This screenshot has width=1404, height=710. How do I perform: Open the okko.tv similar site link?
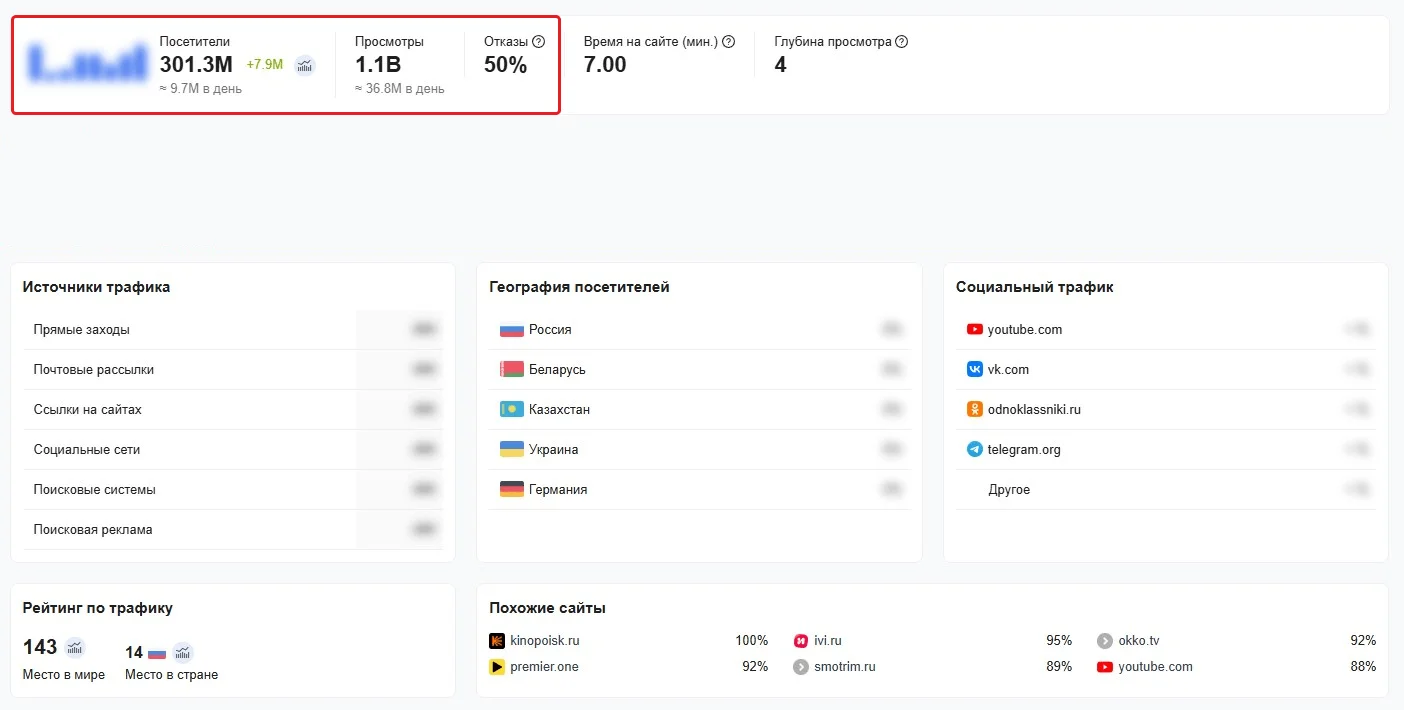pyautogui.click(x=1139, y=641)
